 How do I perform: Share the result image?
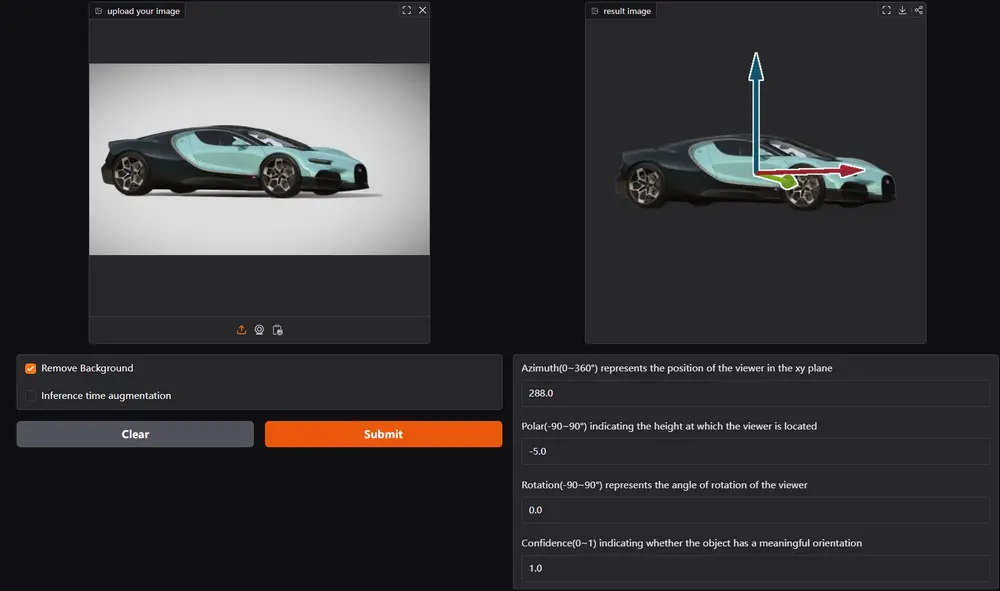pyautogui.click(x=918, y=10)
